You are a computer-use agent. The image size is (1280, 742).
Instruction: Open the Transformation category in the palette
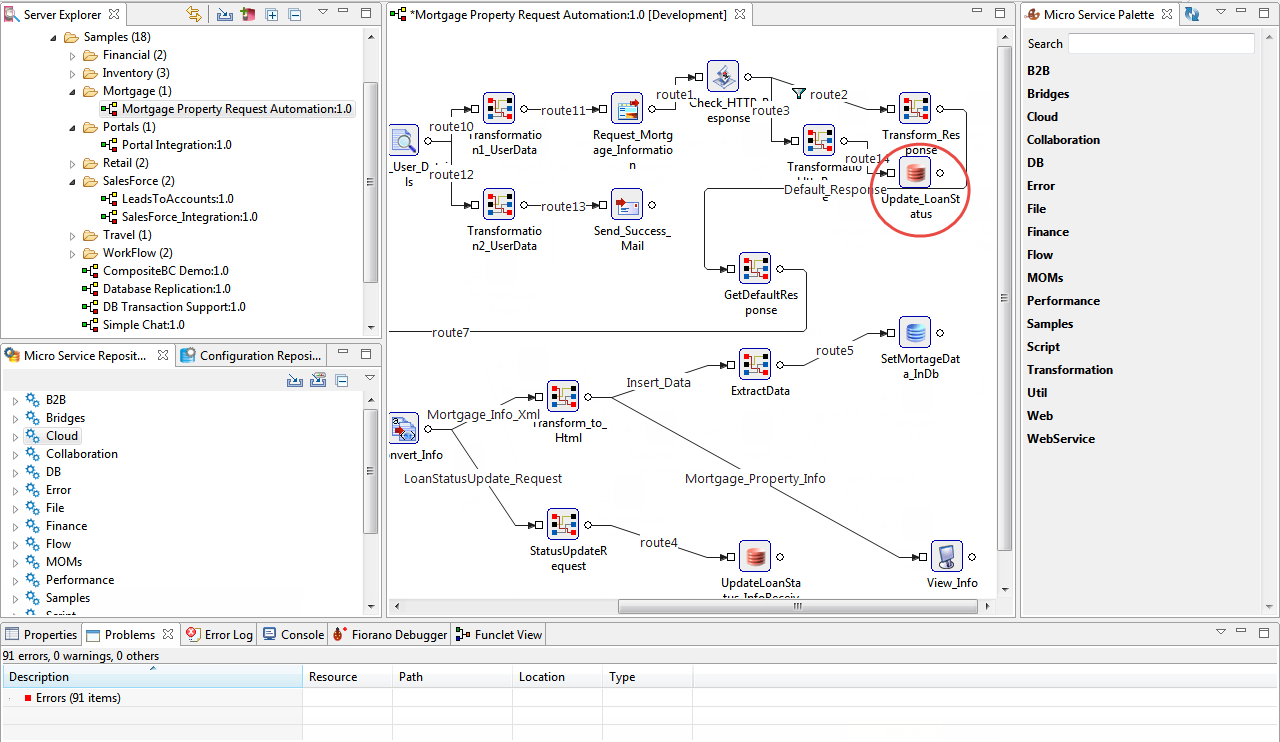click(1070, 370)
